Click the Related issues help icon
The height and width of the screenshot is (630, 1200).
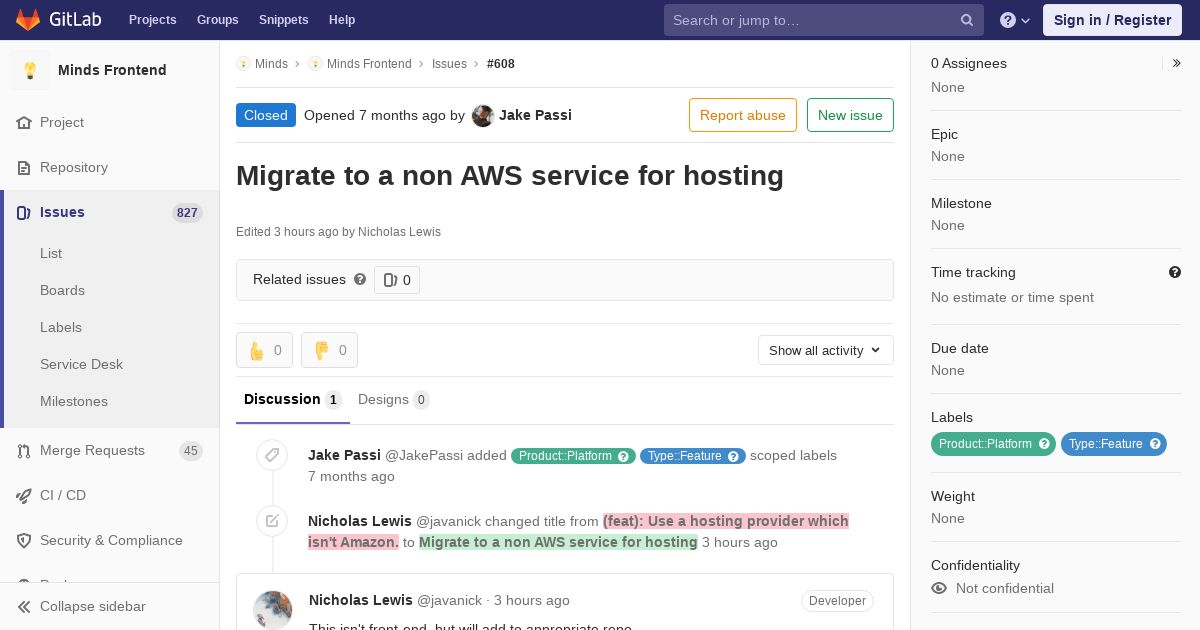[x=360, y=279]
